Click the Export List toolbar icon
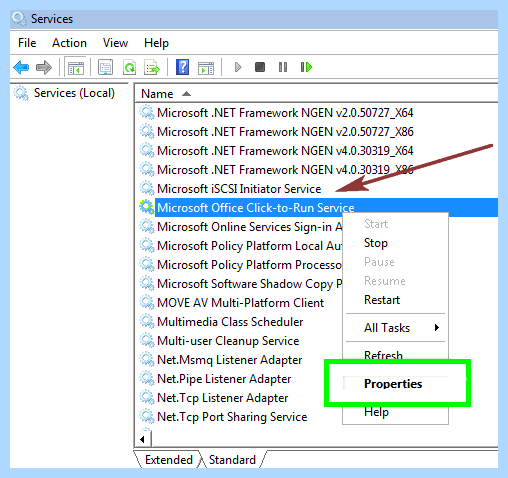The image size is (508, 478). tap(152, 67)
